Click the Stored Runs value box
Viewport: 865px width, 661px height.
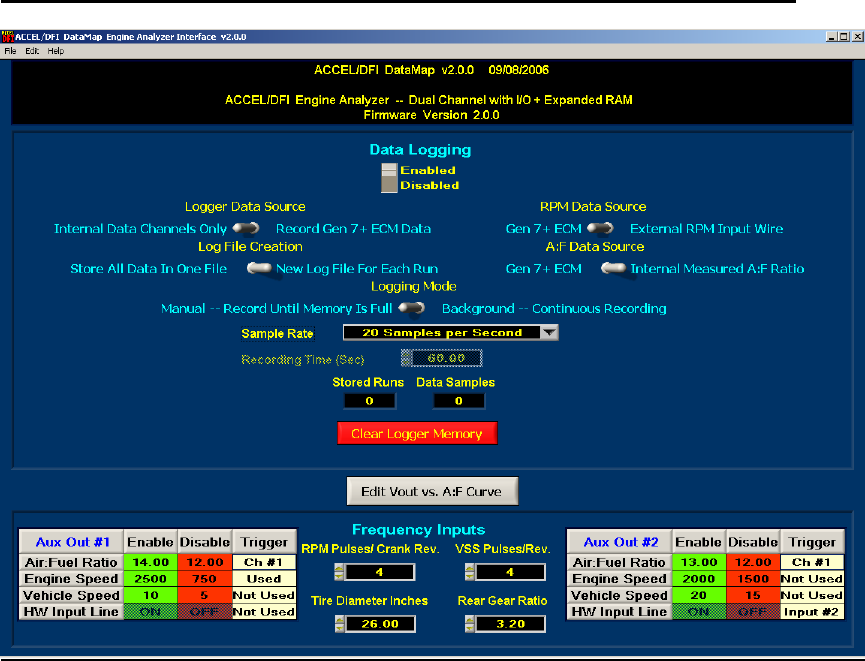370,401
